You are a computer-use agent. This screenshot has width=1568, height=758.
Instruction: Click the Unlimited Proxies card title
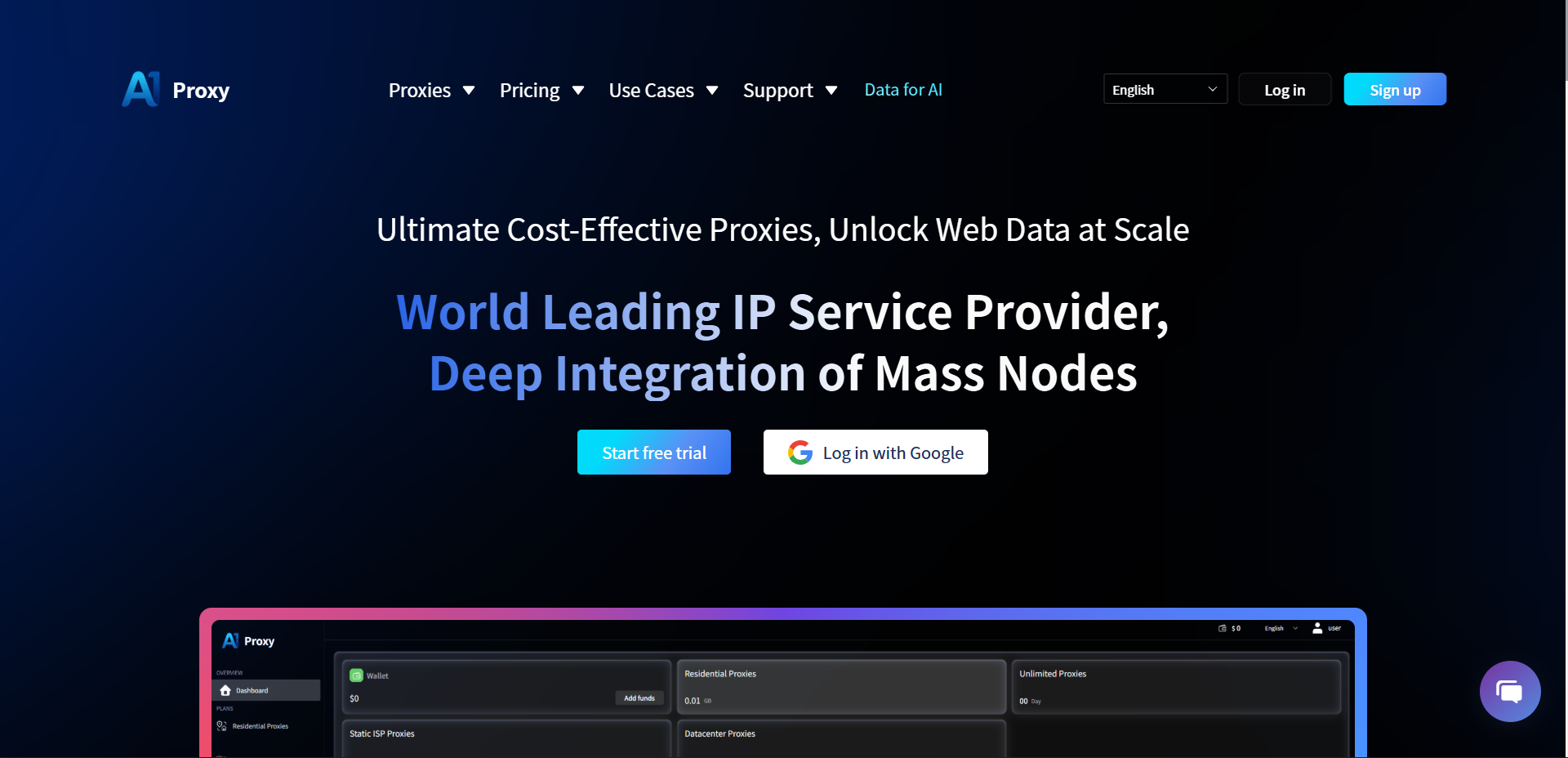pos(1053,674)
